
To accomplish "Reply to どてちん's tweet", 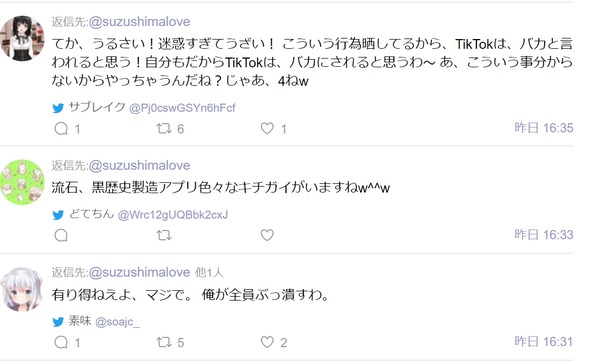I will click(x=61, y=235).
